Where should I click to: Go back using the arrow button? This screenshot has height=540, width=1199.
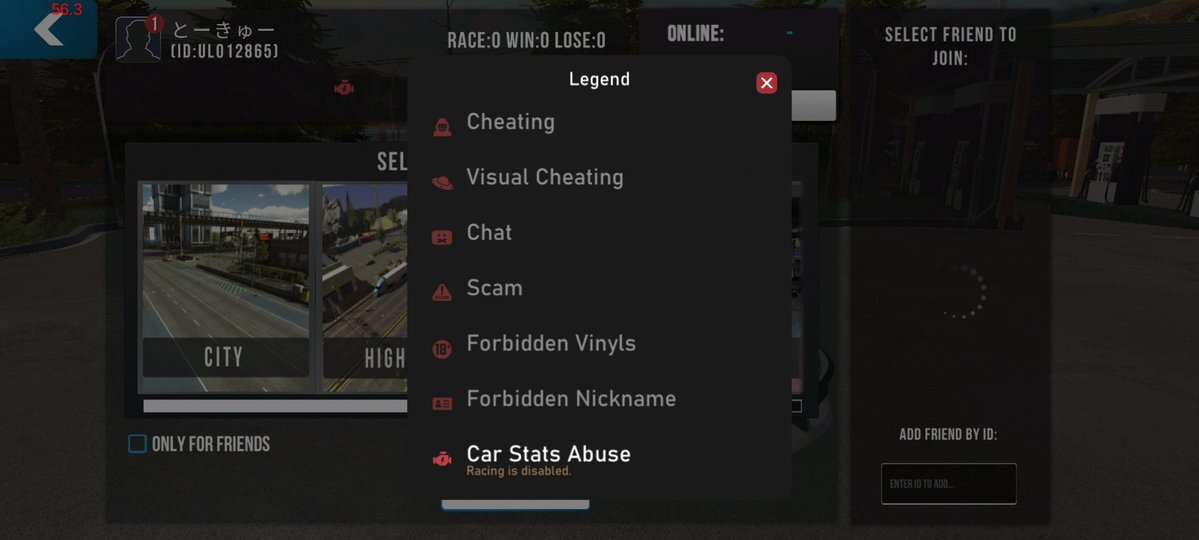tap(48, 29)
